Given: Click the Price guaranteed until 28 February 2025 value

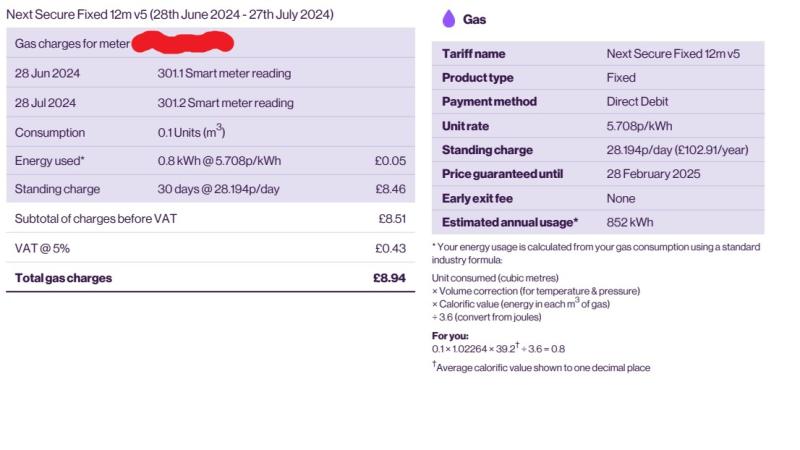Looking at the screenshot, I should [x=653, y=174].
